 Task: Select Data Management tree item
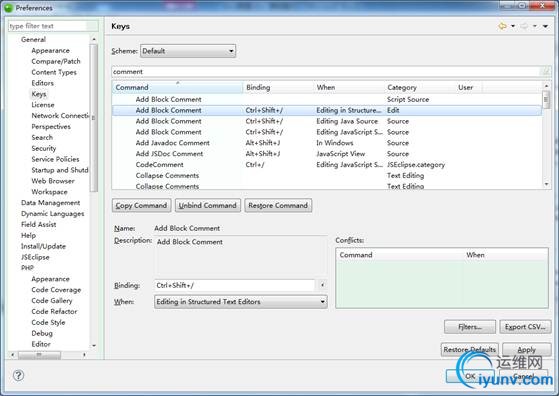pos(51,203)
